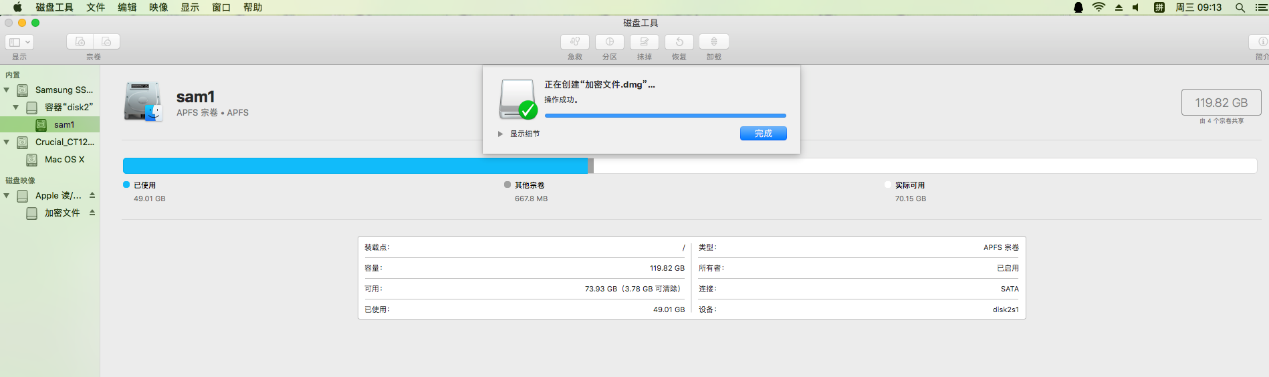Collapse the 容器 disk2 tree item
Viewport: 1269px width, 377px height.
(x=16, y=107)
